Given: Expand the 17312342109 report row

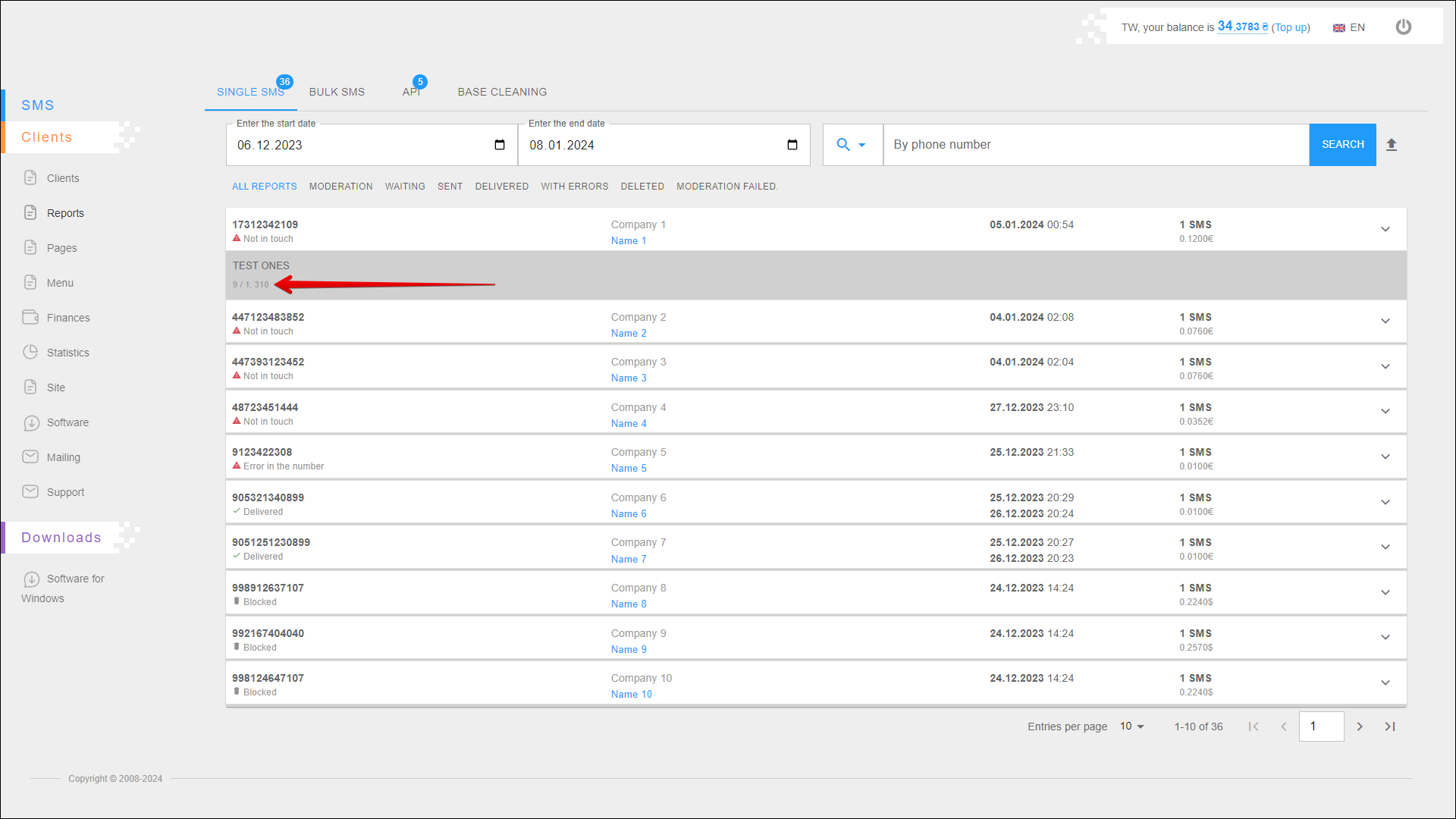Looking at the screenshot, I should tap(1385, 230).
